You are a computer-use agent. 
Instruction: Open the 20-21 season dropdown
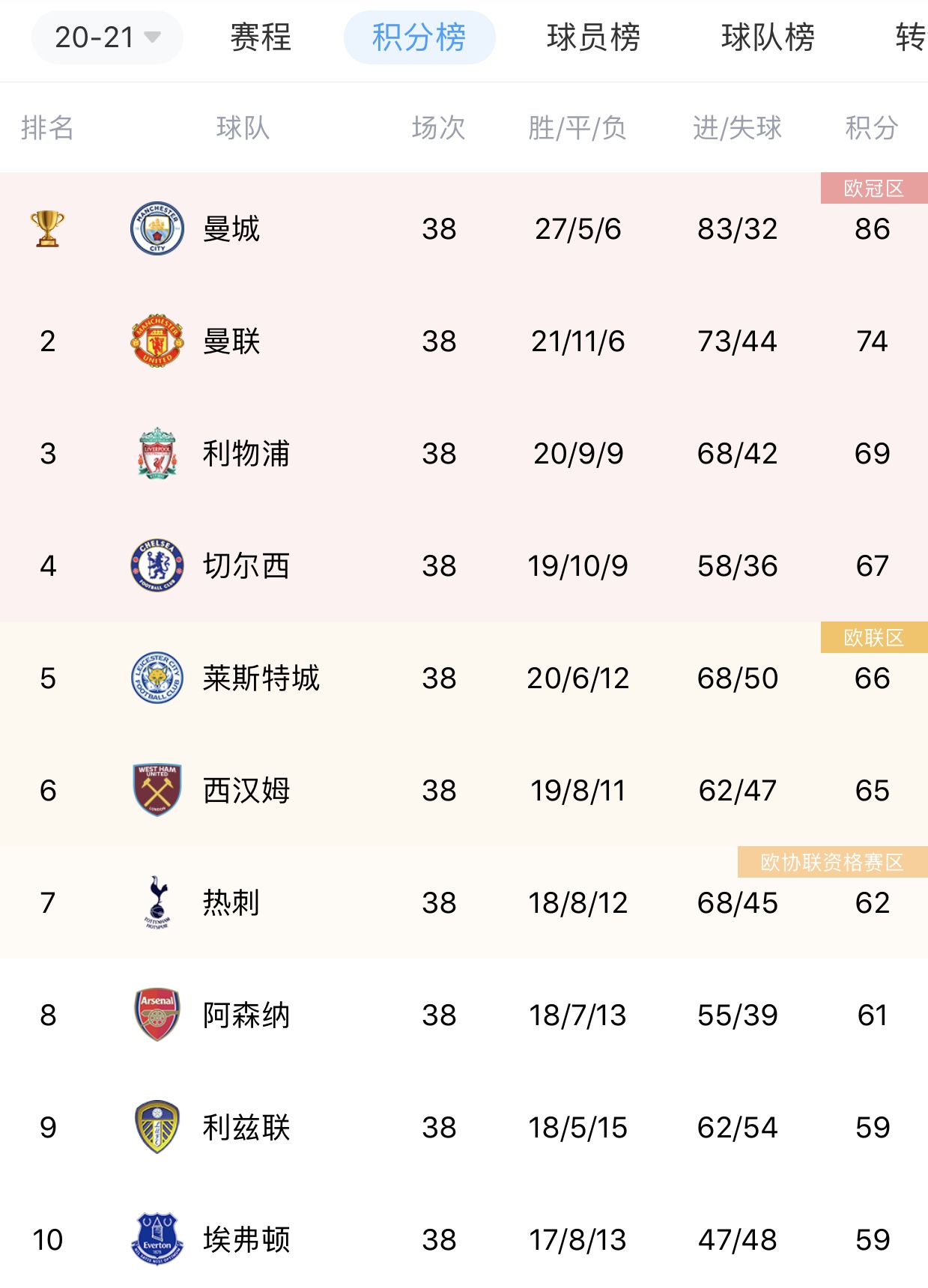pyautogui.click(x=107, y=37)
